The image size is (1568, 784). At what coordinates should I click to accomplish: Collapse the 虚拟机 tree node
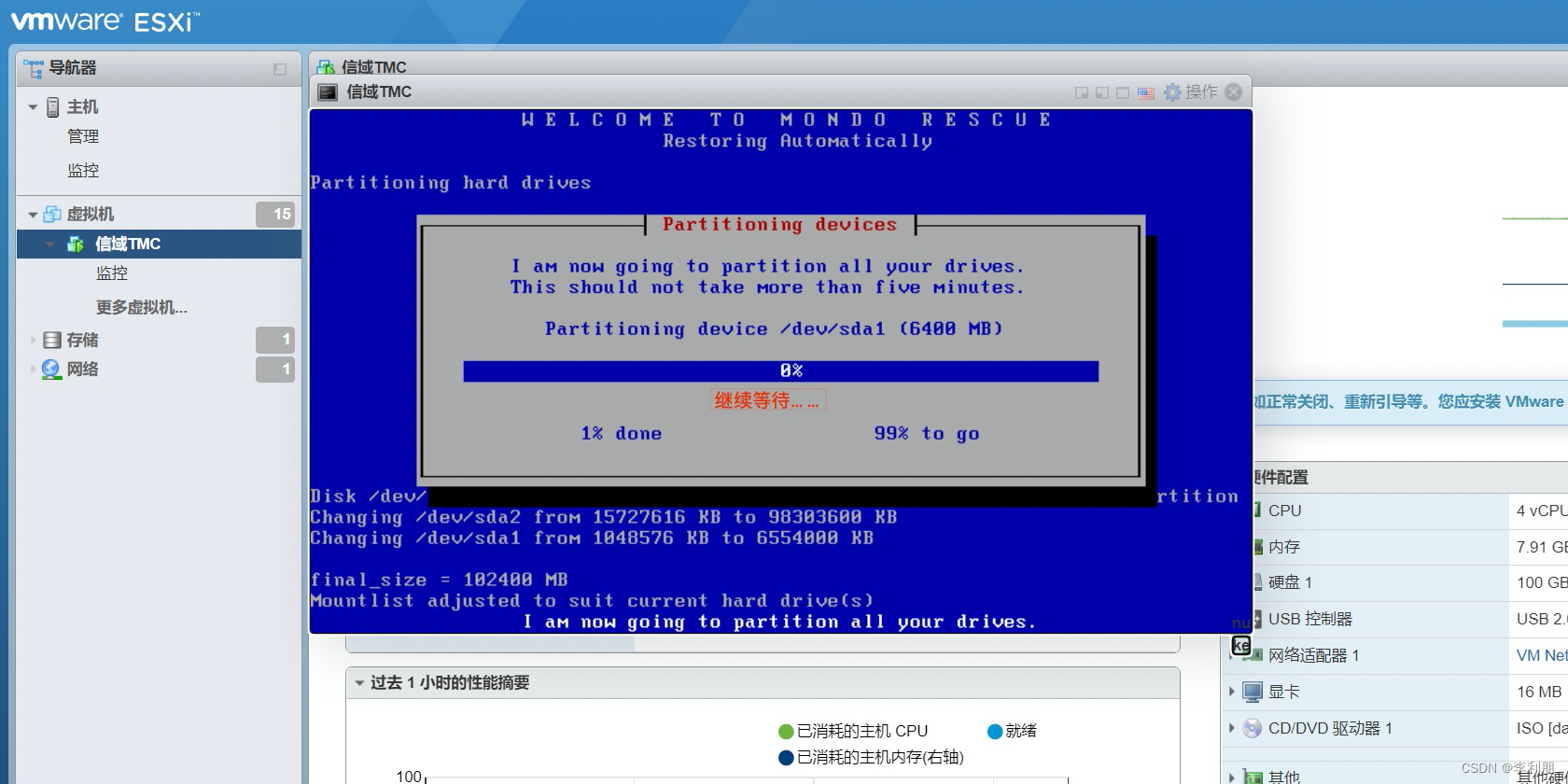(33, 215)
